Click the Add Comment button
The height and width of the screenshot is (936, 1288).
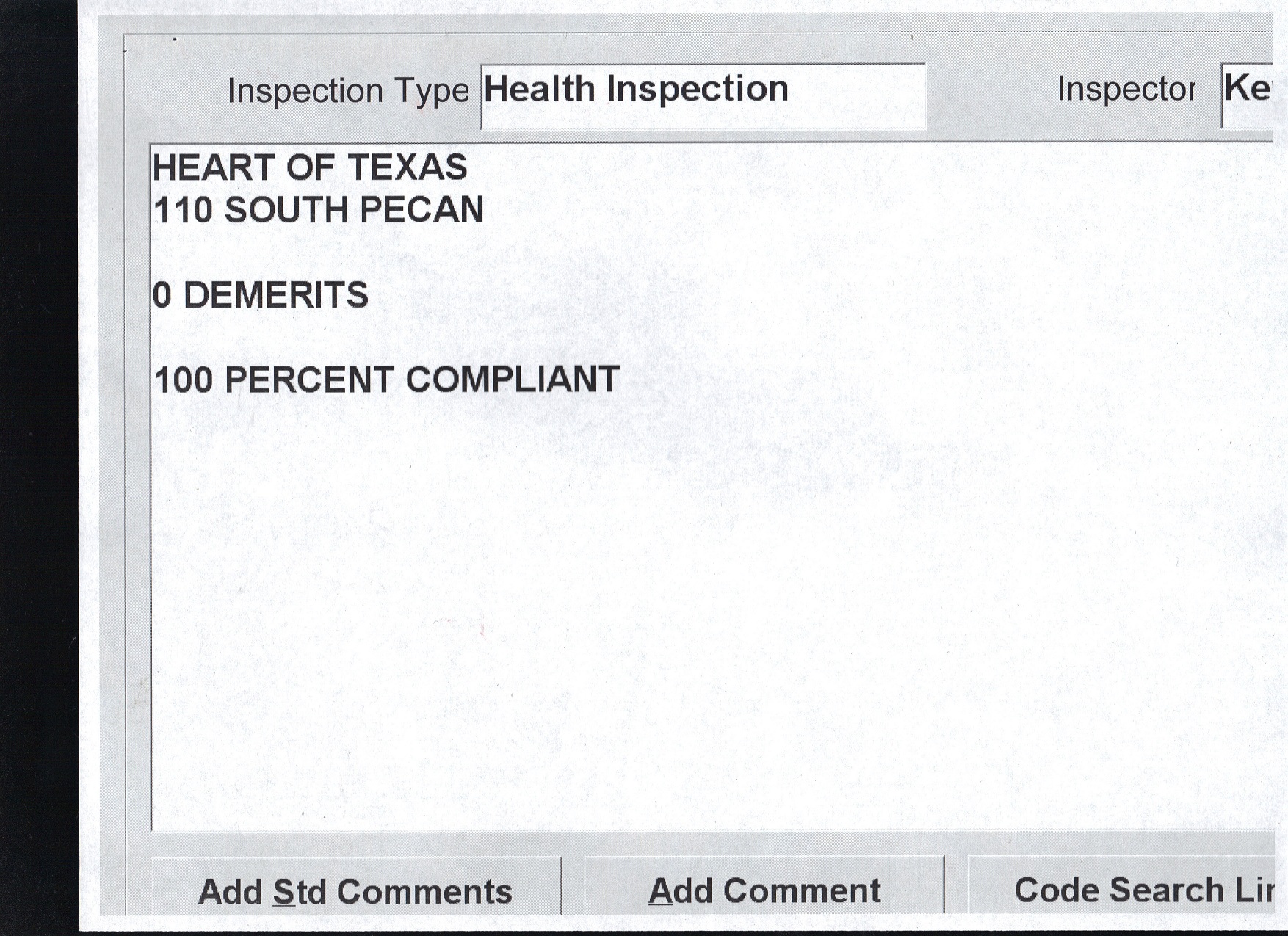pyautogui.click(x=764, y=890)
